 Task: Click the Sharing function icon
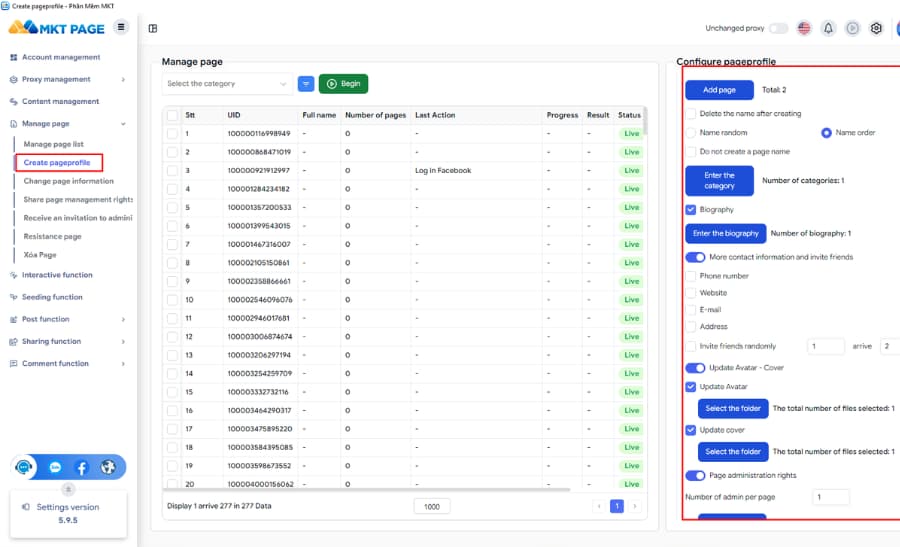[13, 342]
